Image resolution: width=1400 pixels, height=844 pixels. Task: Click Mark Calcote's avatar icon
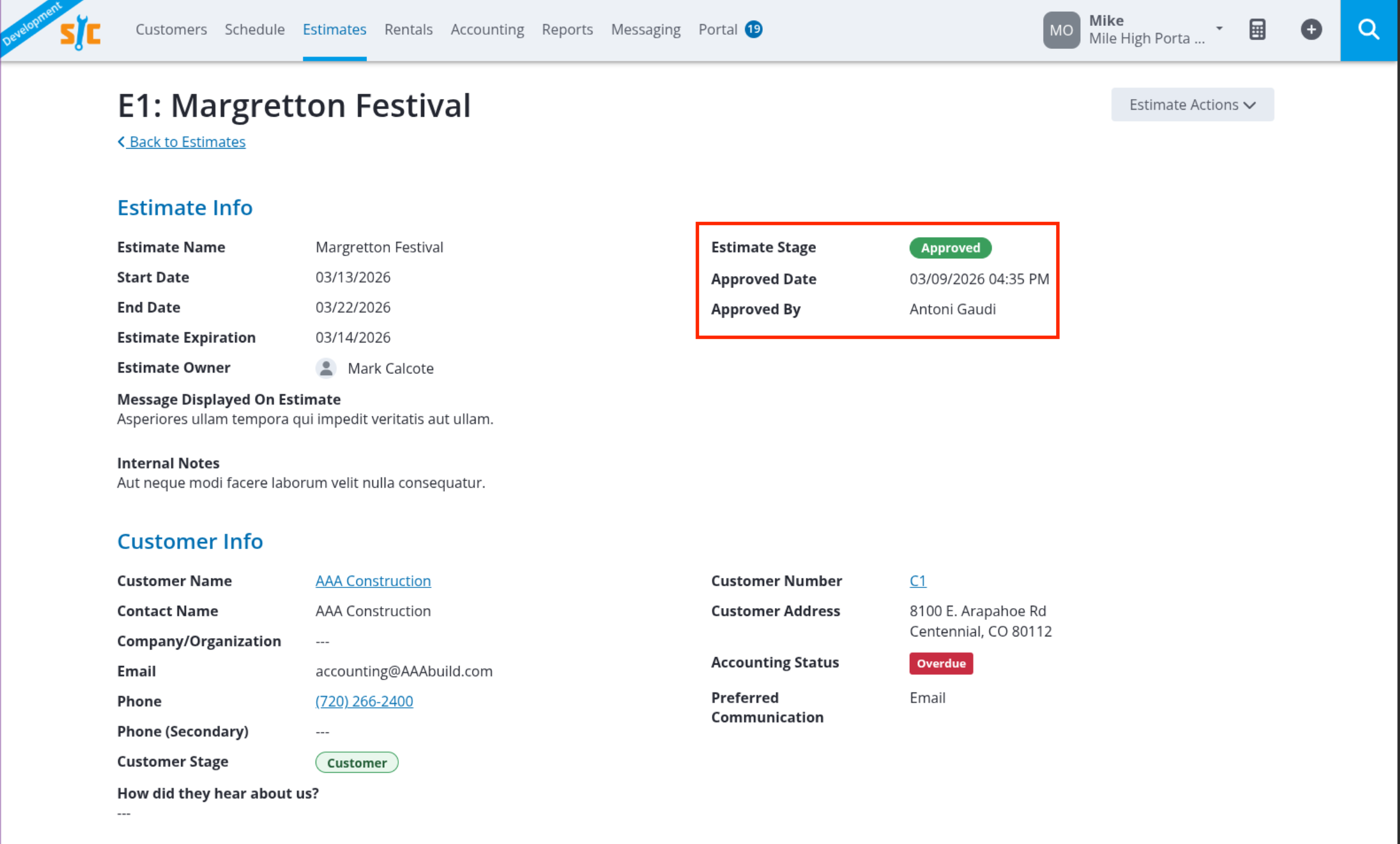pos(326,368)
